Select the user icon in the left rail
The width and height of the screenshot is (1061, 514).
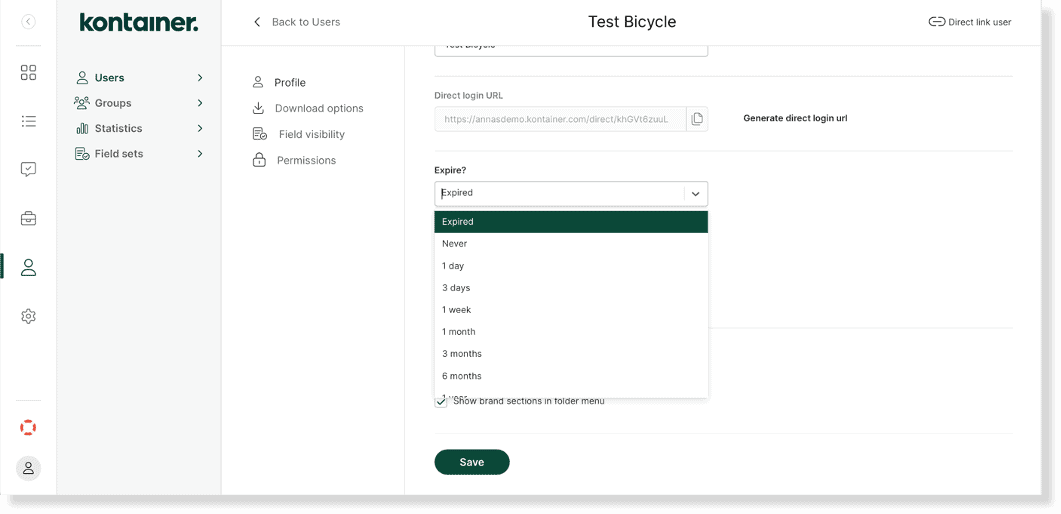28,267
